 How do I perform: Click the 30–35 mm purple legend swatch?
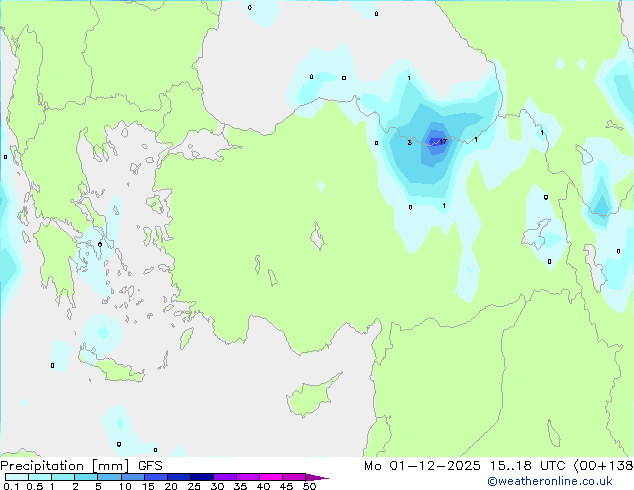tap(224, 477)
